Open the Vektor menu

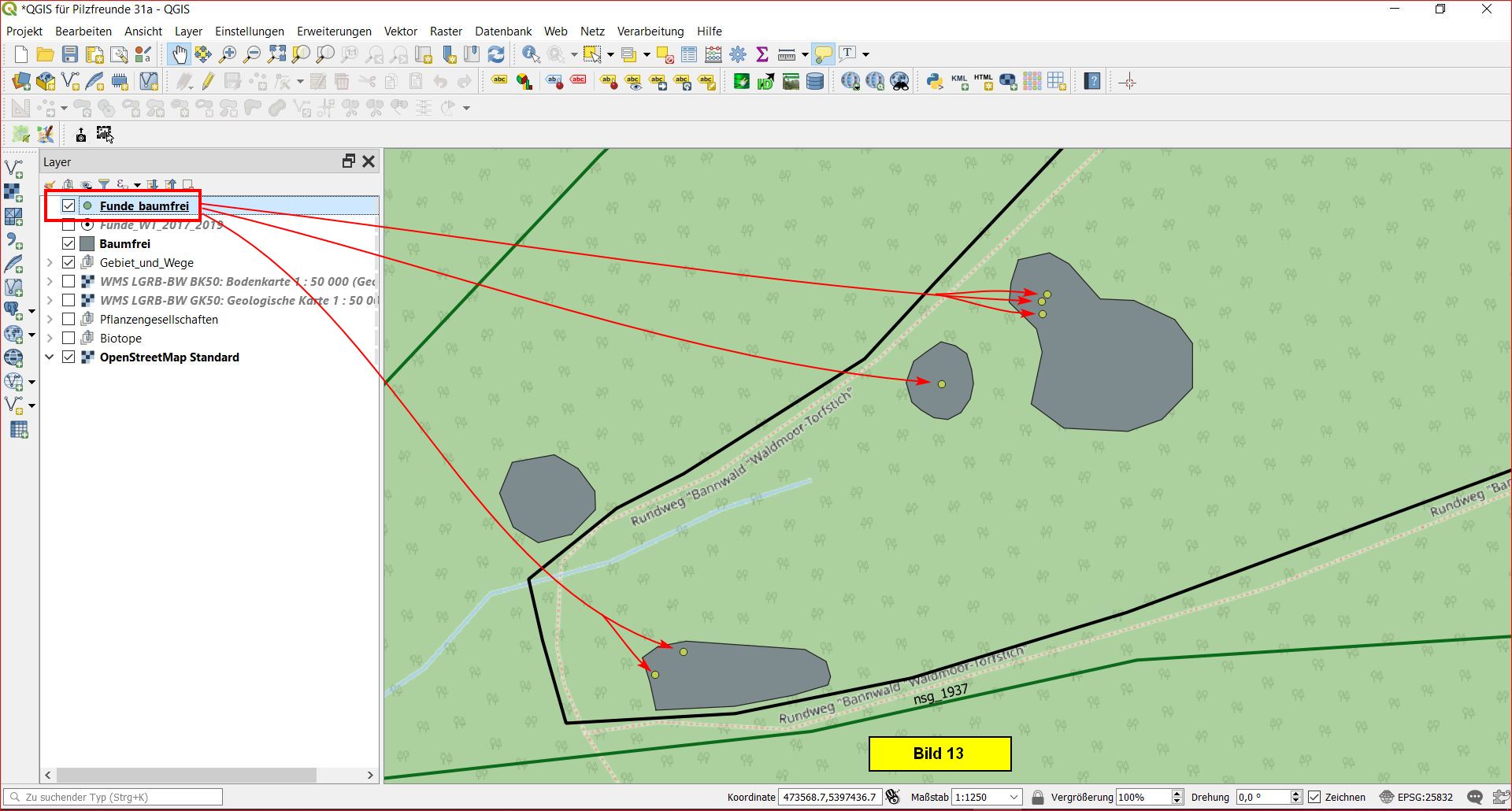tap(400, 31)
